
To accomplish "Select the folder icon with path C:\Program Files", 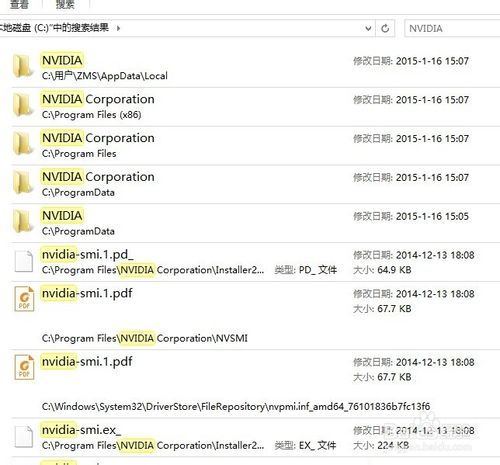I will [23, 144].
